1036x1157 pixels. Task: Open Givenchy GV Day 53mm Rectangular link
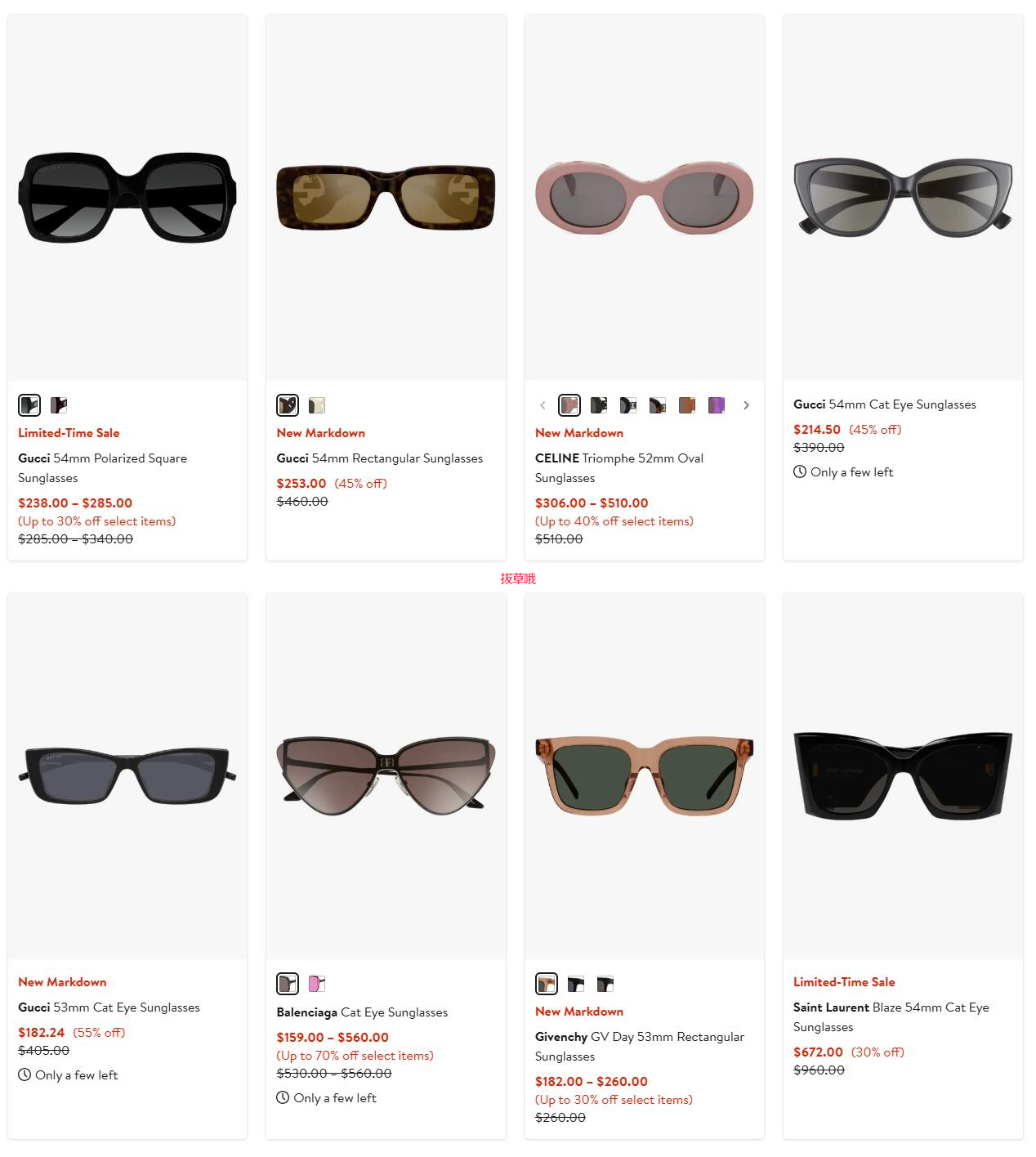coord(640,1047)
